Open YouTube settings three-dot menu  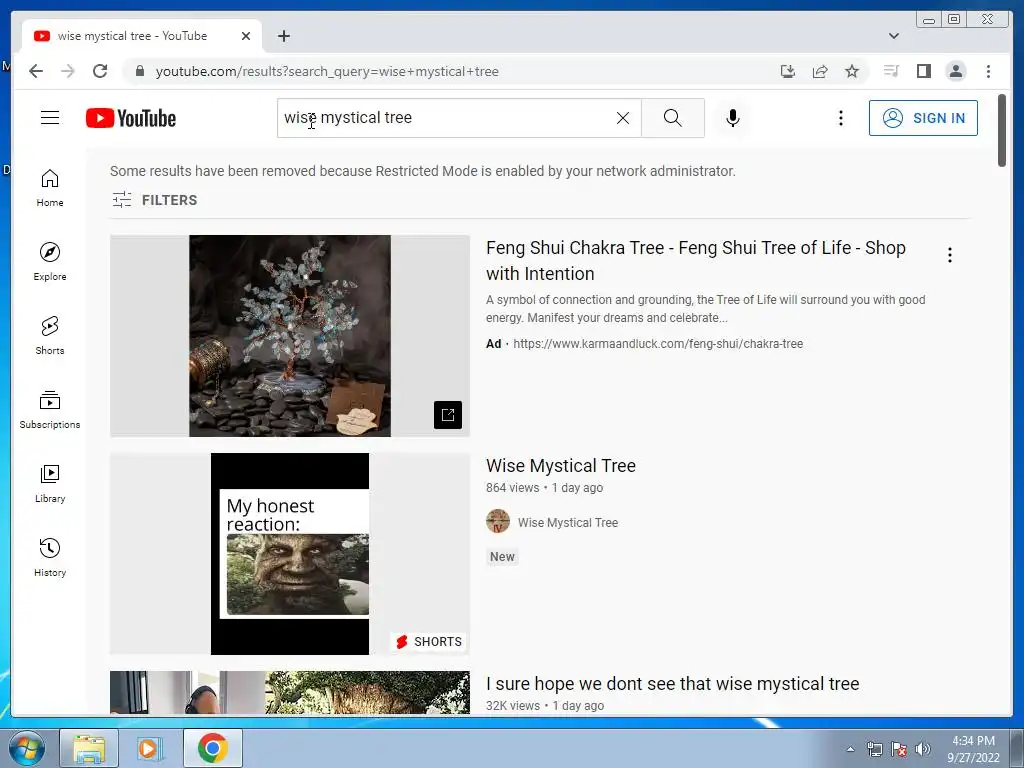coord(840,118)
